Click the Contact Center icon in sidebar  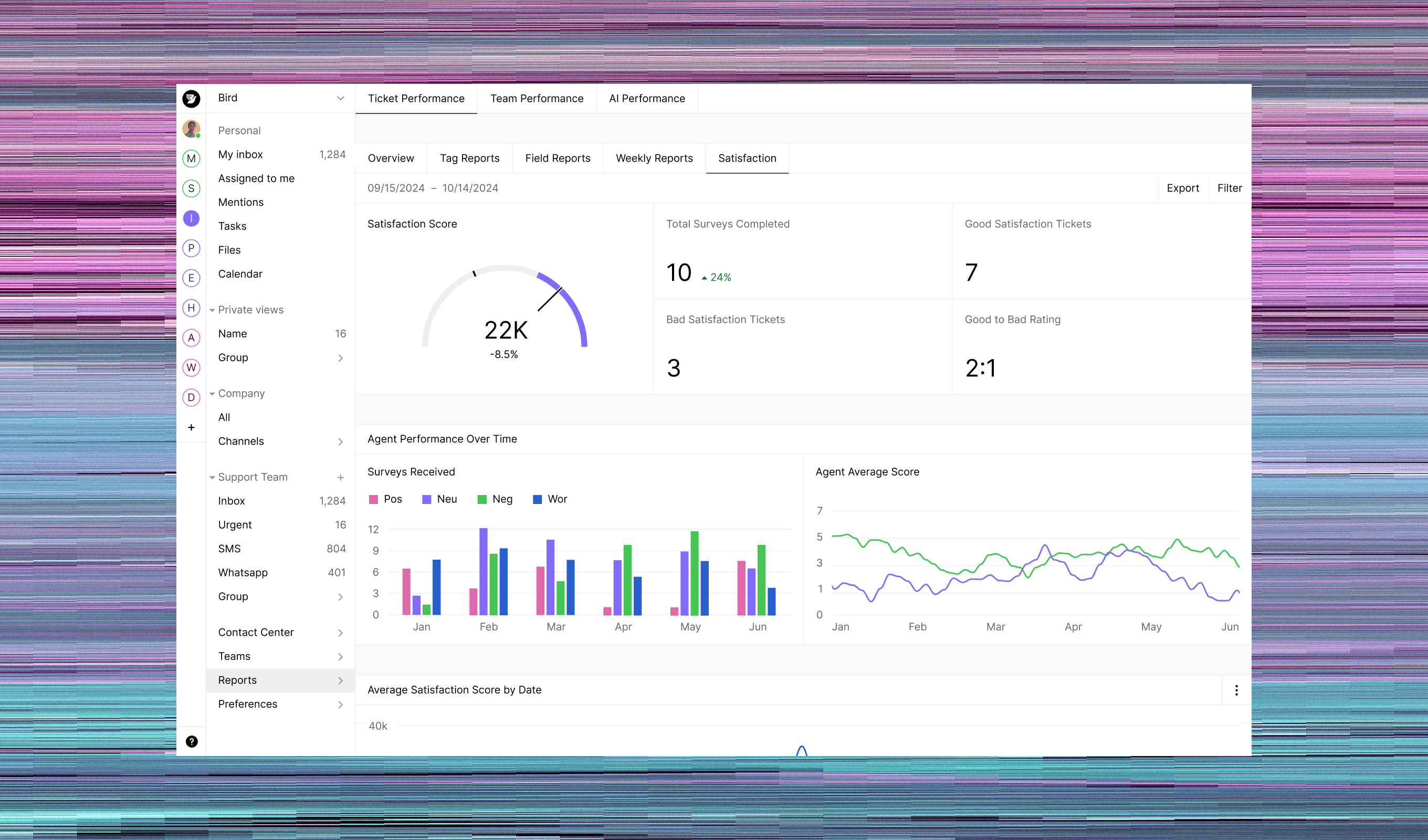[256, 632]
